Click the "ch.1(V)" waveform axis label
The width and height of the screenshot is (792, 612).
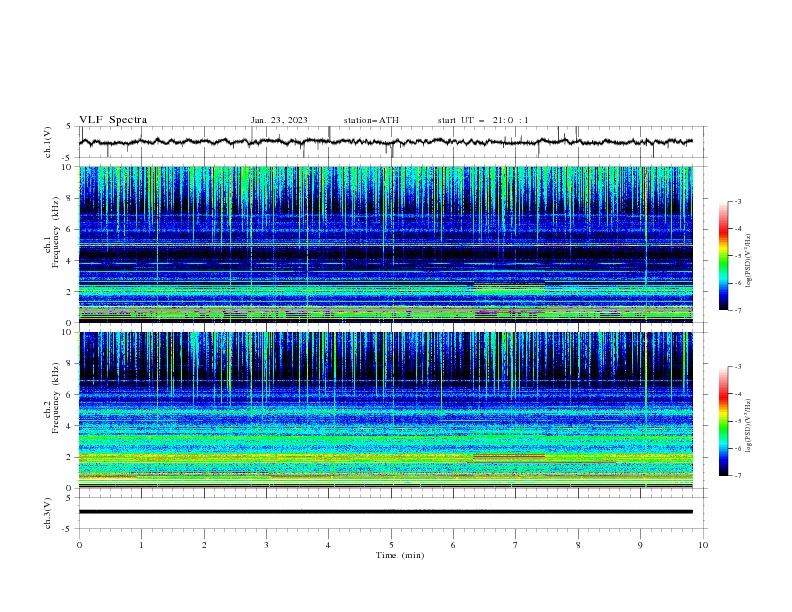pos(48,142)
